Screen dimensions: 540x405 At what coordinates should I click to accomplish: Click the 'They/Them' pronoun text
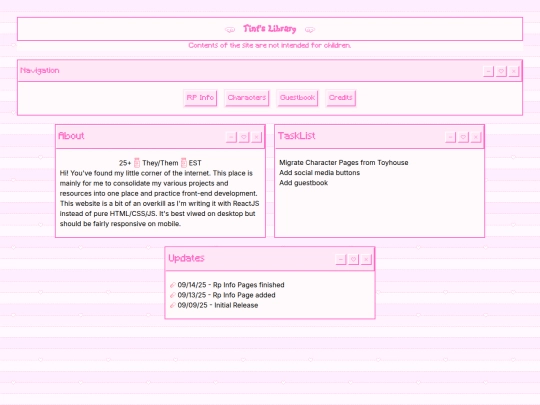click(160, 163)
